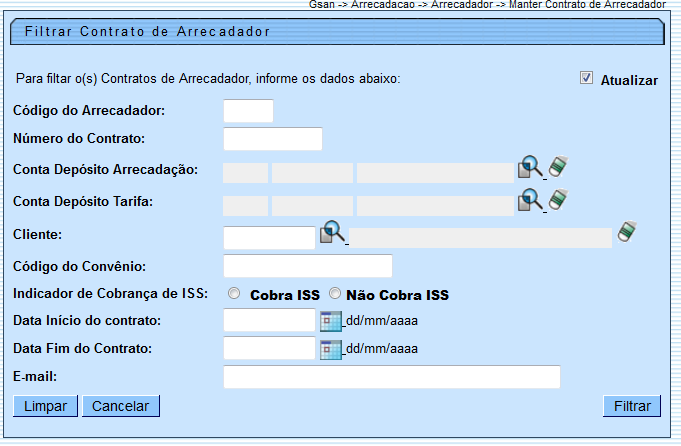This screenshot has width=681, height=446.
Task: Click dd/mm/aaaa hint beside Data Fim
Action: 382,349
